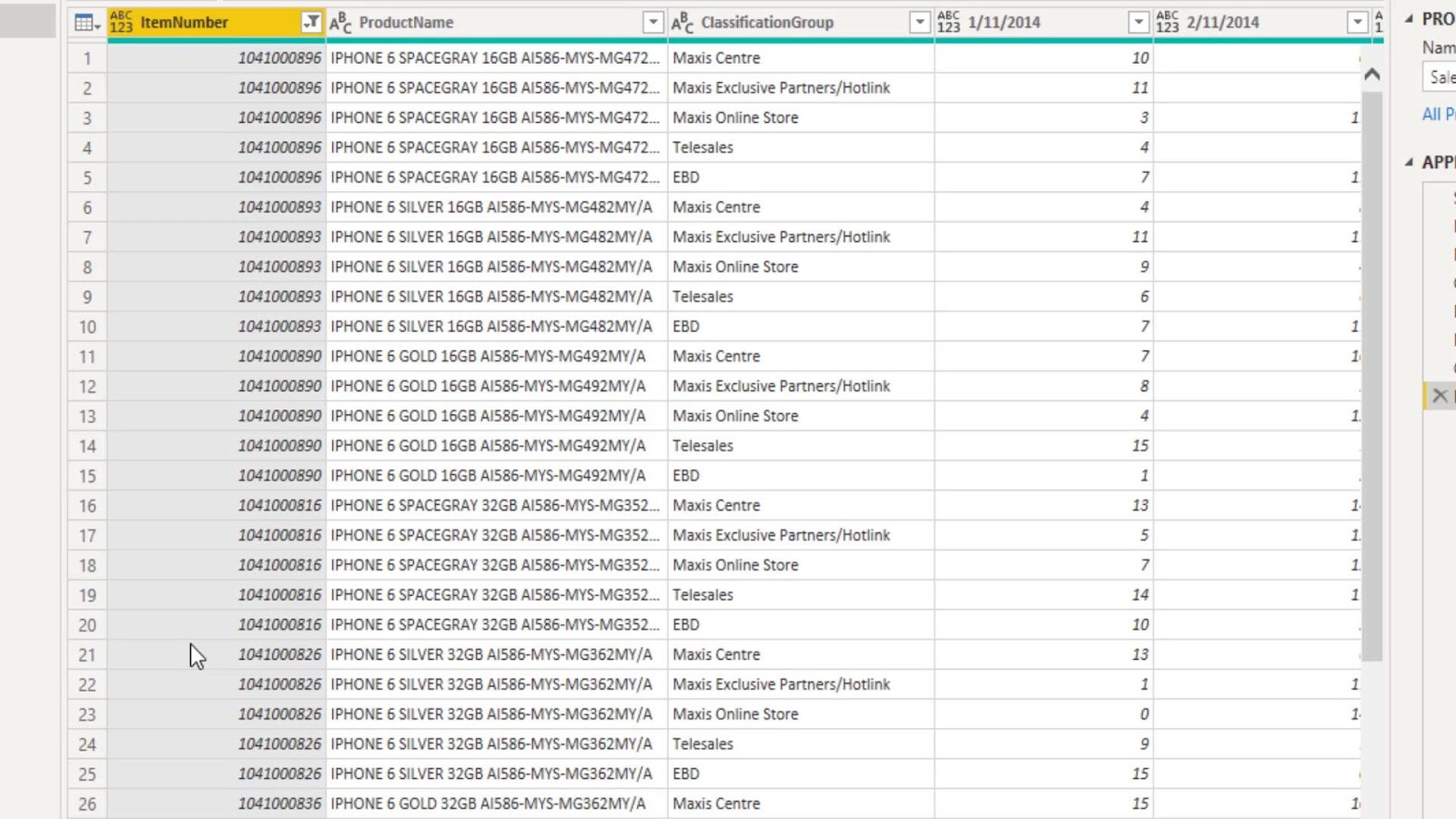Delete the selected applied step with X icon
1456x819 pixels.
pos(1440,395)
